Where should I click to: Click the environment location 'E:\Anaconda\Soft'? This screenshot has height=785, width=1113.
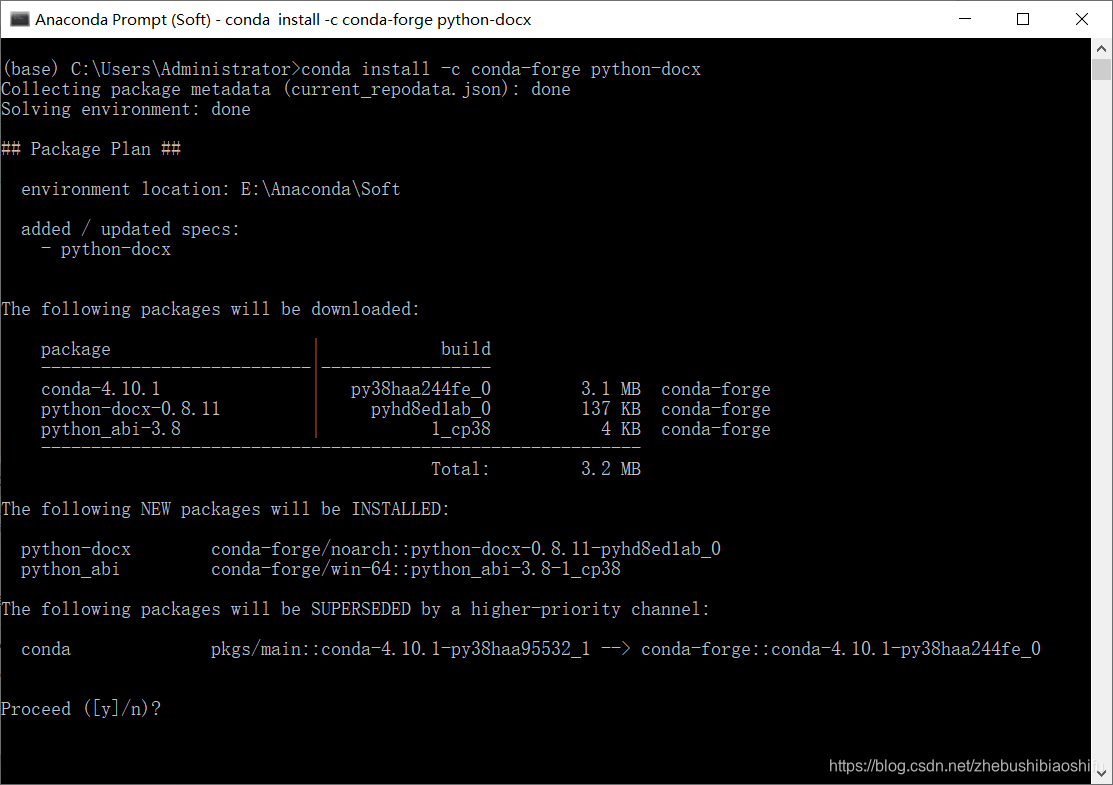click(x=320, y=189)
